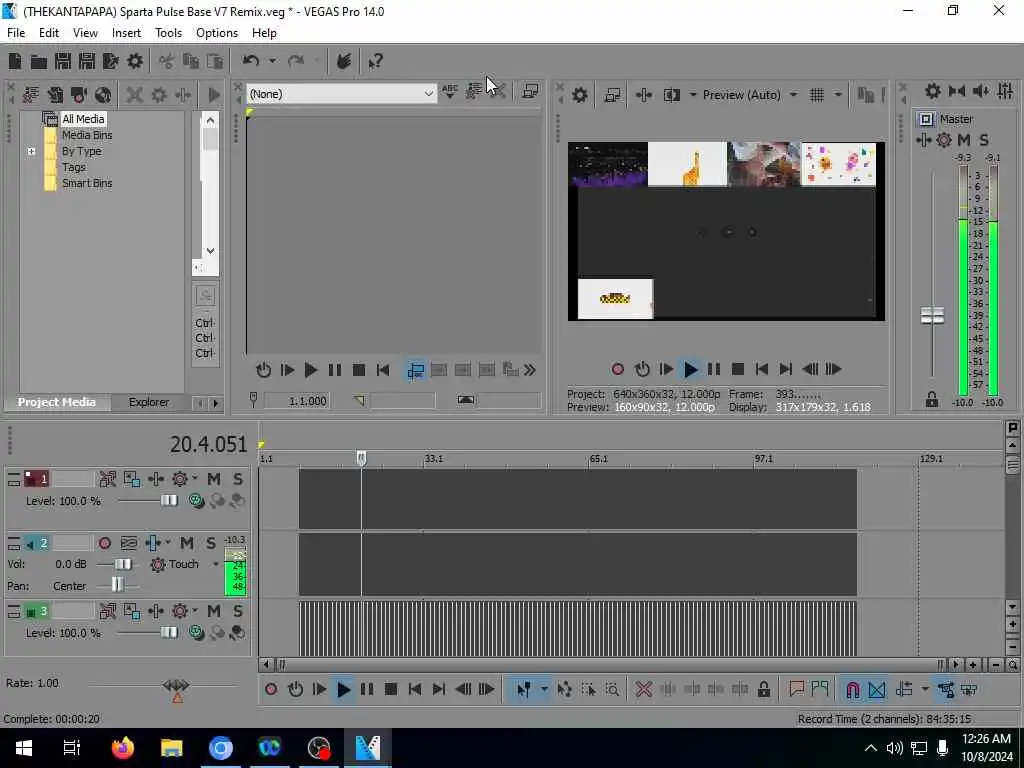This screenshot has height=768, width=1024.
Task: Click the Split Screen View icon in preview
Action: click(x=671, y=95)
